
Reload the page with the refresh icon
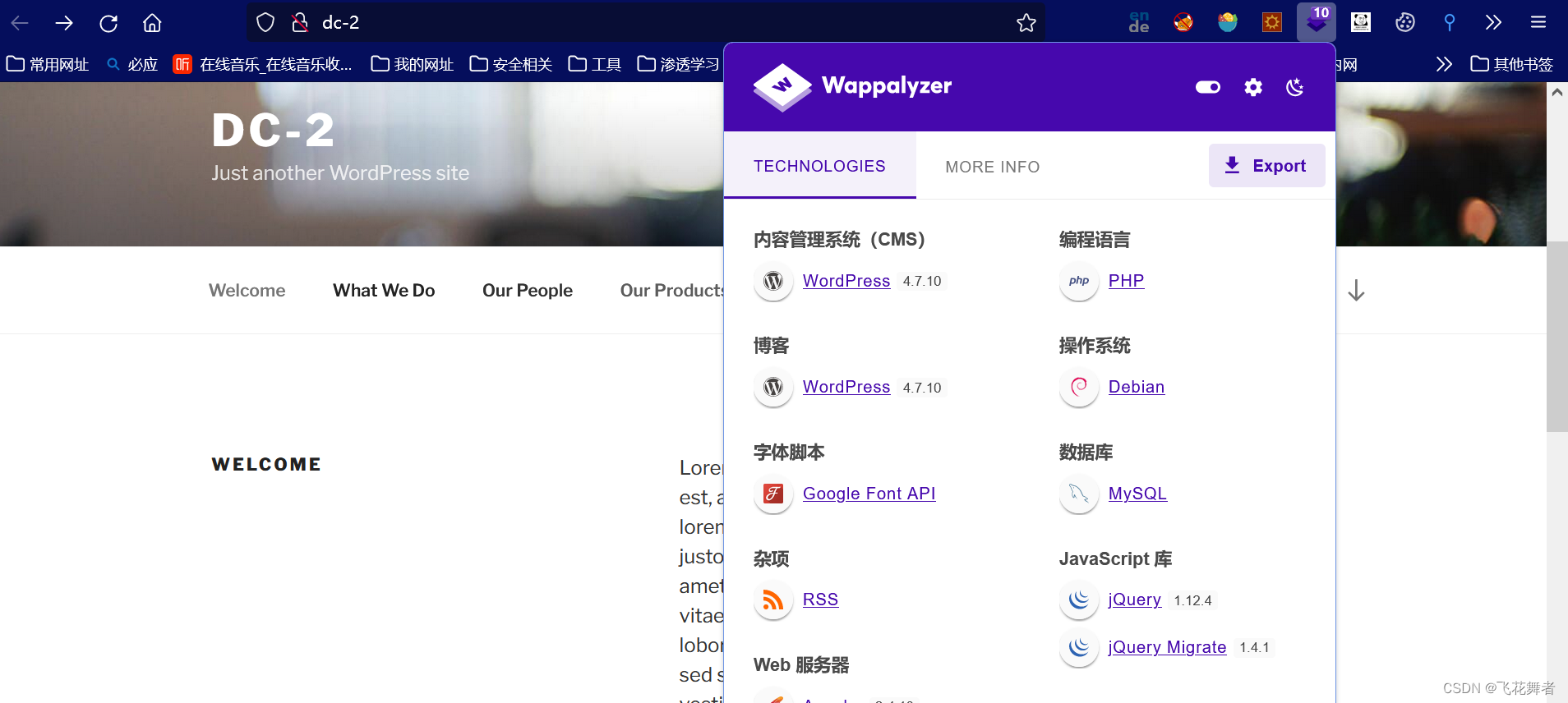tap(108, 23)
